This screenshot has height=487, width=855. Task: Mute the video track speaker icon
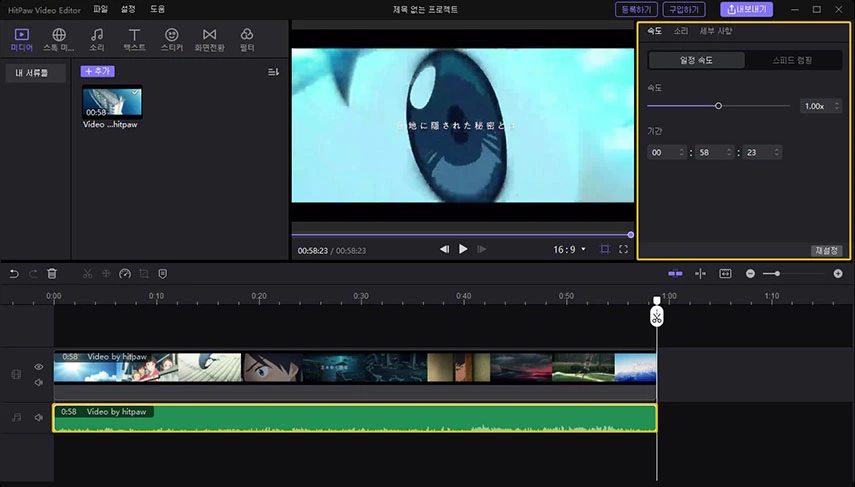coord(39,382)
